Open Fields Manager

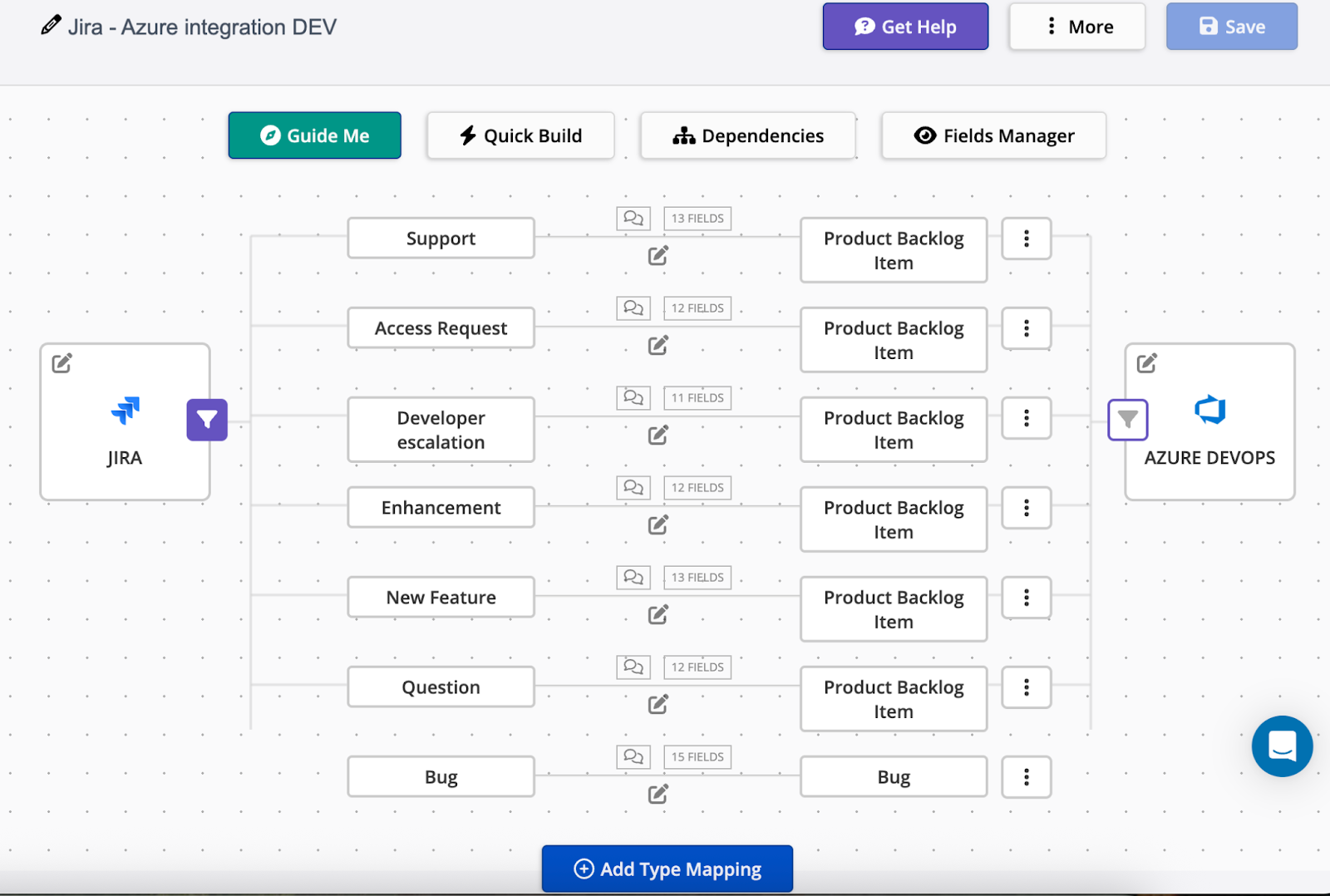tap(994, 135)
